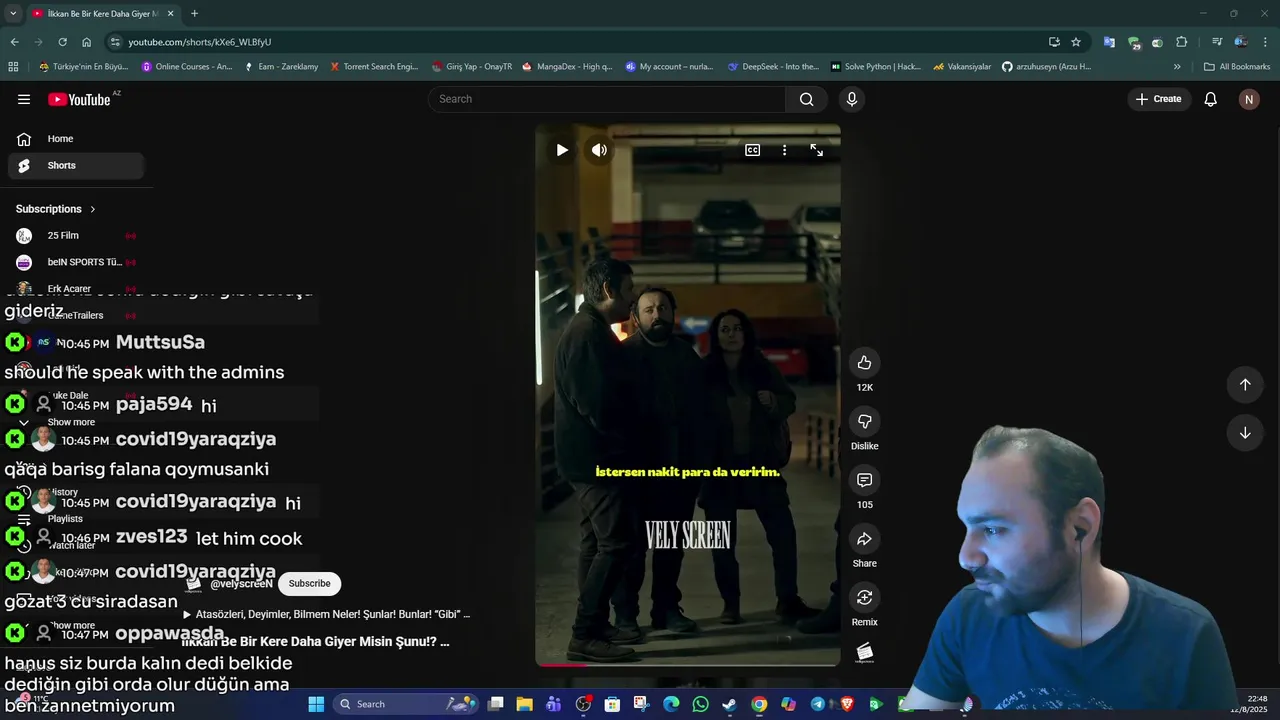Open the 105 comments panel
Viewport: 1280px width, 720px height.
pyautogui.click(x=864, y=480)
